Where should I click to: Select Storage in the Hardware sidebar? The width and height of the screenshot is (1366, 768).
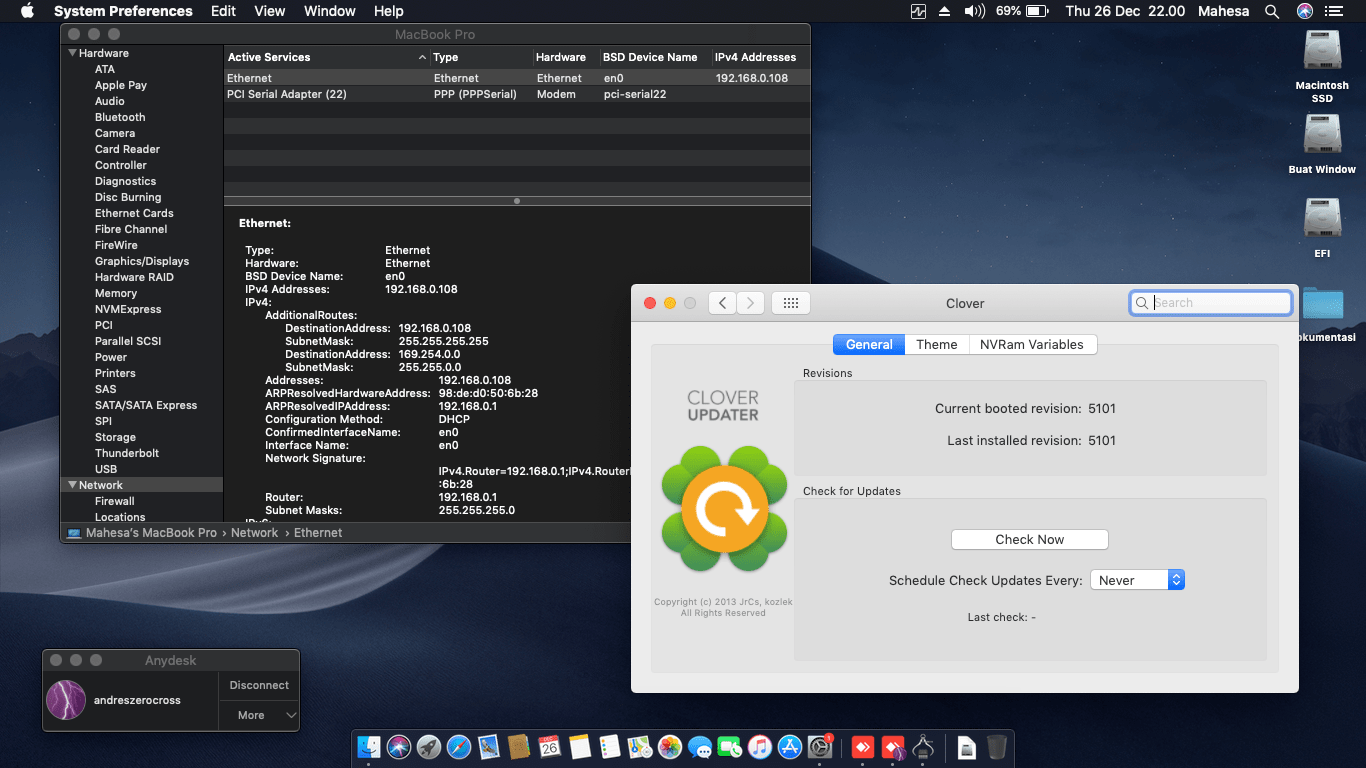[115, 437]
